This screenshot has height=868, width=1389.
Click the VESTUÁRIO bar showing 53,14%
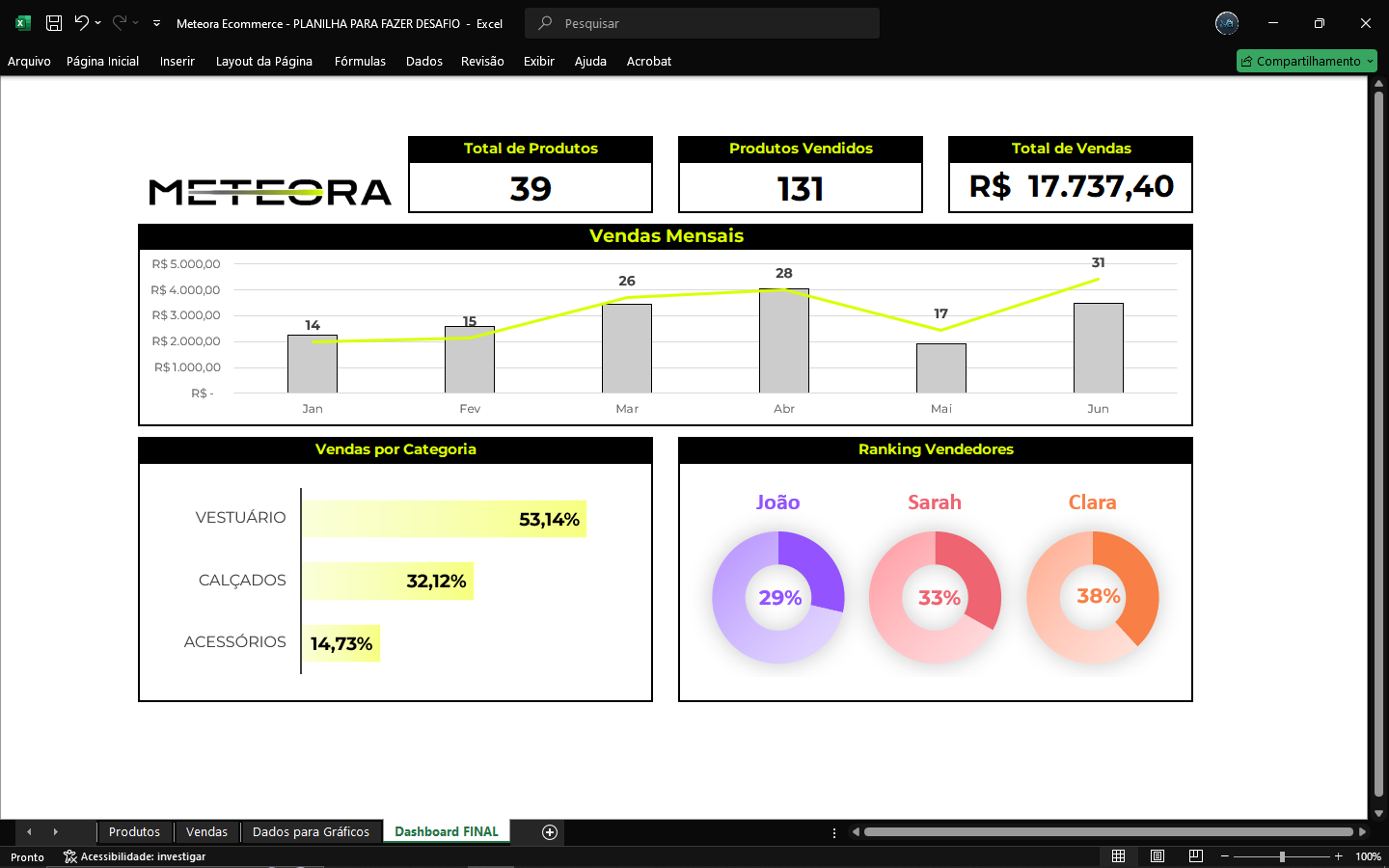pyautogui.click(x=445, y=519)
